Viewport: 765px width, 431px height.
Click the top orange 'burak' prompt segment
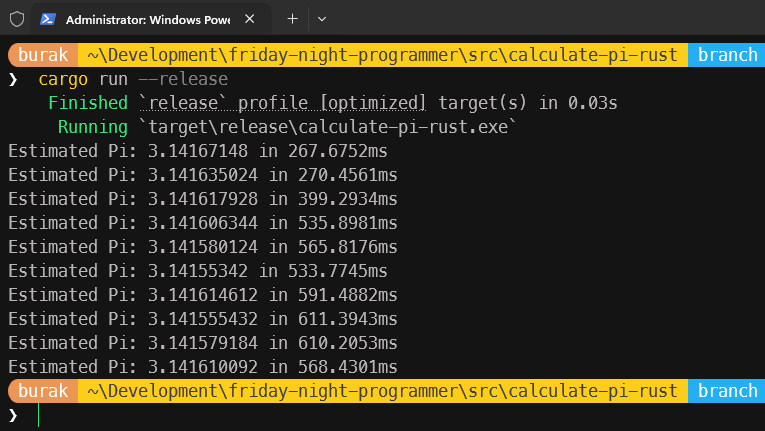[x=43, y=55]
